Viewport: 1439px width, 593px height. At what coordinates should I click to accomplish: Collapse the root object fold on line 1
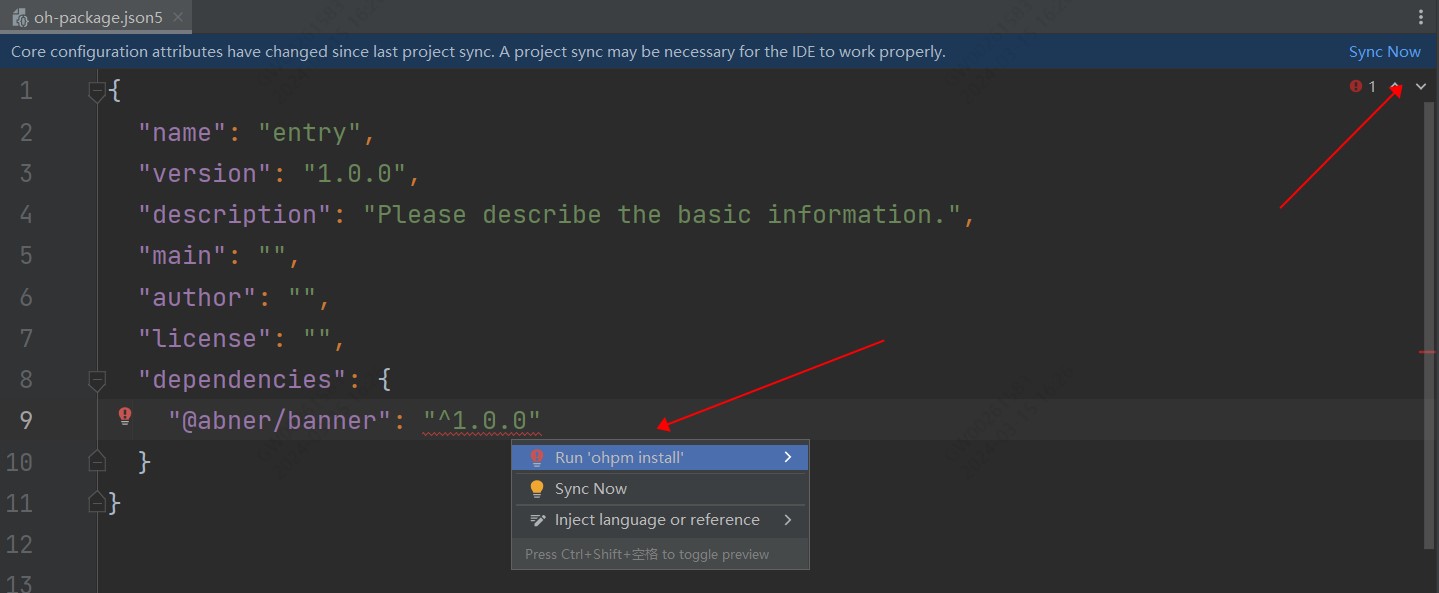(x=97, y=92)
